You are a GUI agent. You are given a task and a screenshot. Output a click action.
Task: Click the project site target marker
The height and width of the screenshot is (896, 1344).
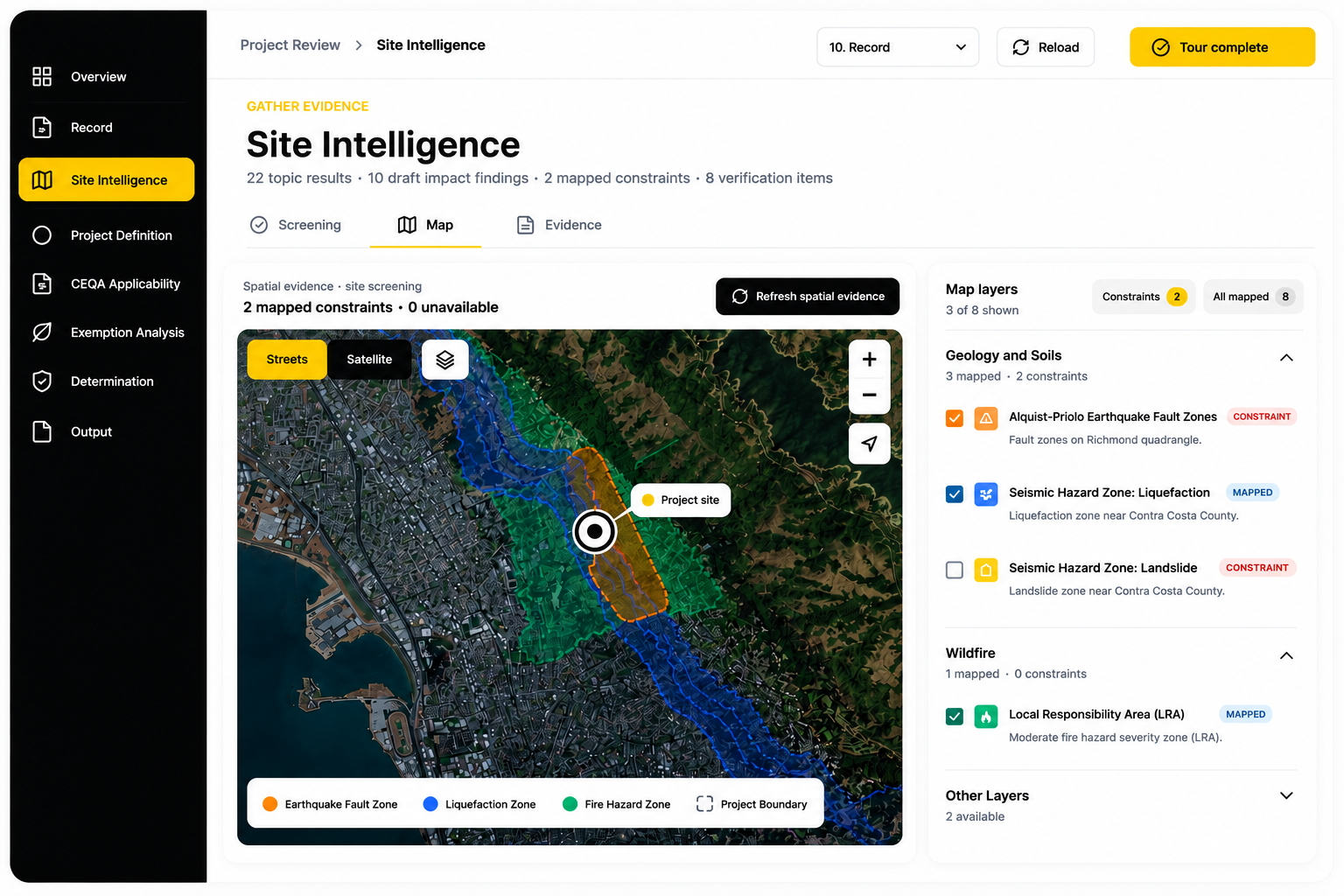[595, 531]
